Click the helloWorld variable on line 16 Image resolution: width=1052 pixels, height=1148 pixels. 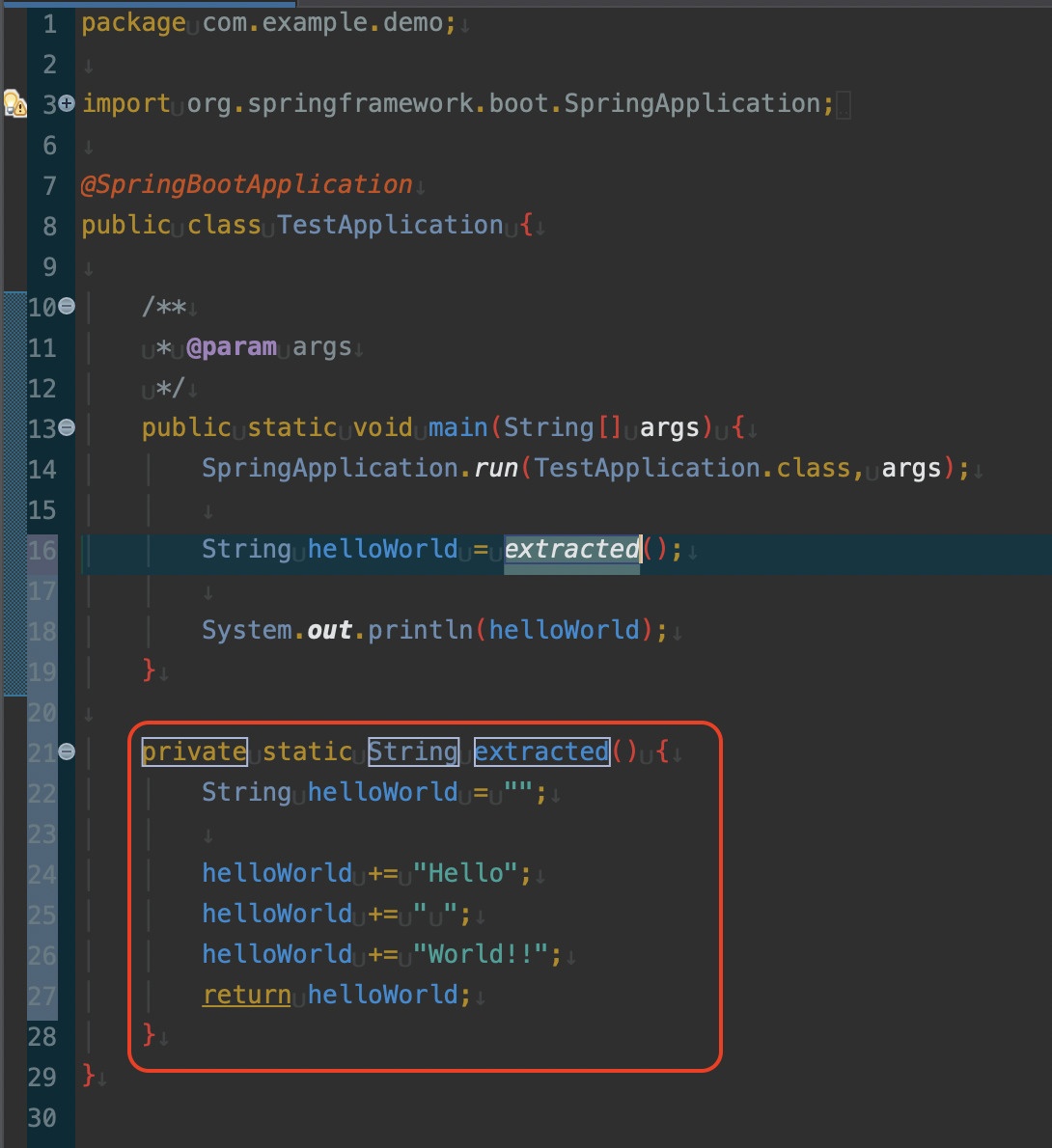tap(382, 549)
